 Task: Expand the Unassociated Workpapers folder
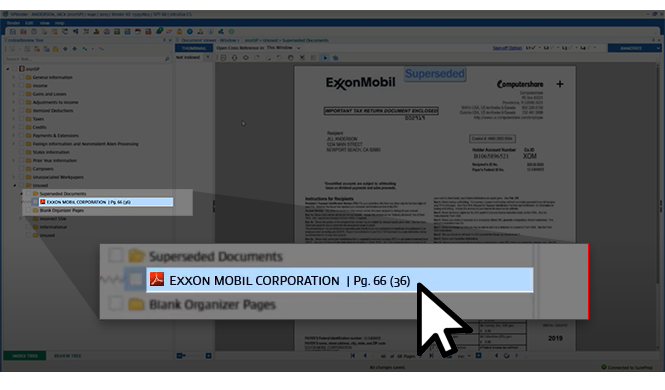[x=14, y=177]
